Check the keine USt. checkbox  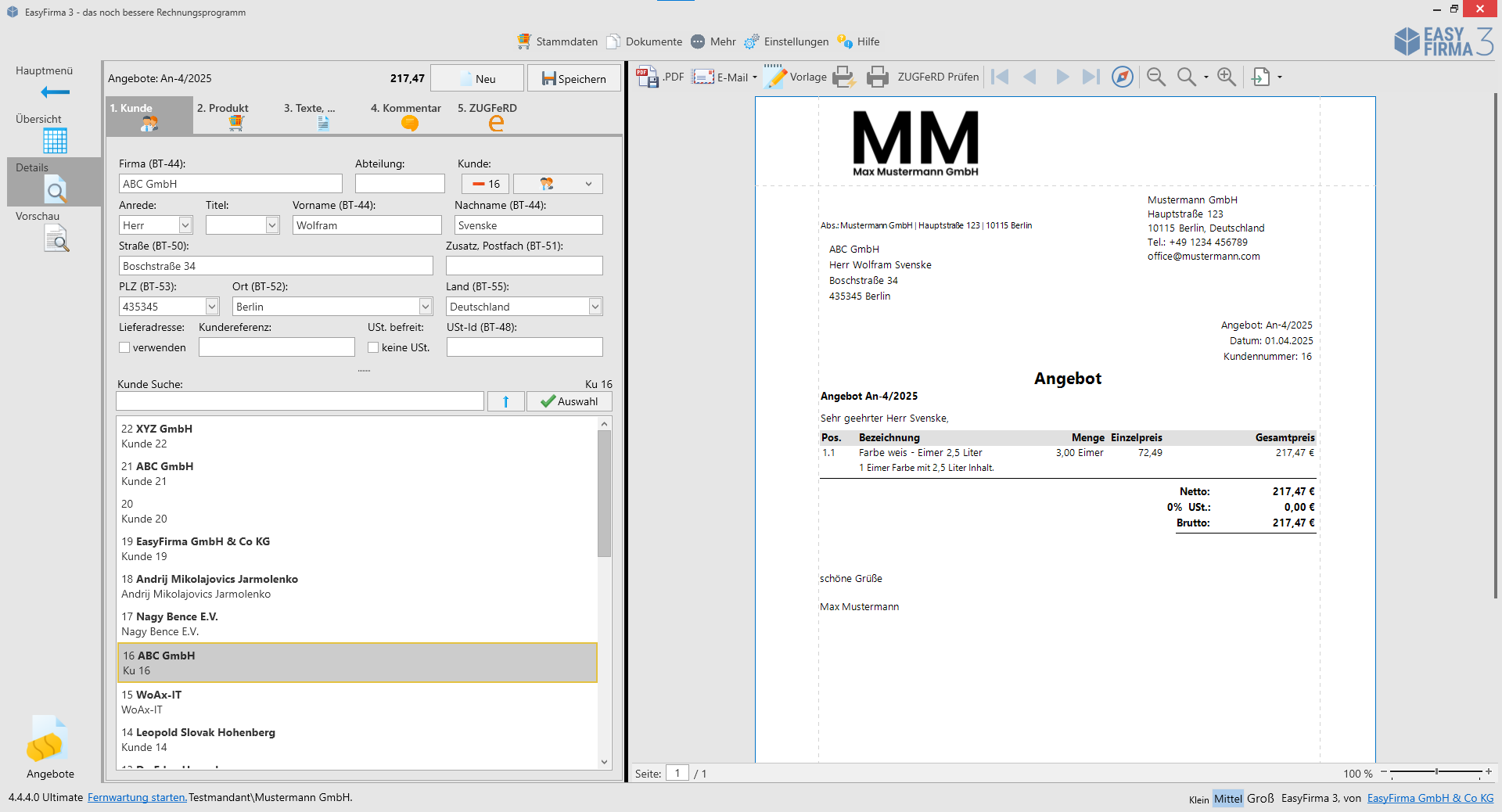pyautogui.click(x=373, y=347)
